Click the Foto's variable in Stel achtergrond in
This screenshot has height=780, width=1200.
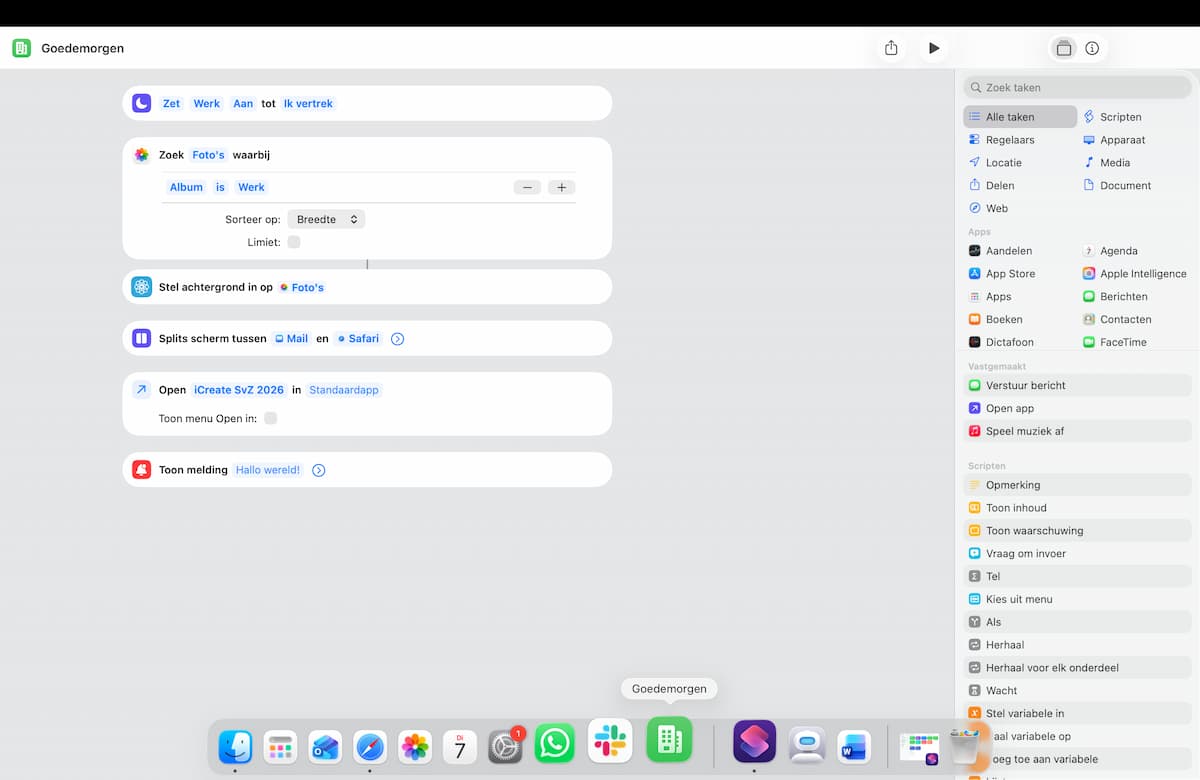(302, 287)
